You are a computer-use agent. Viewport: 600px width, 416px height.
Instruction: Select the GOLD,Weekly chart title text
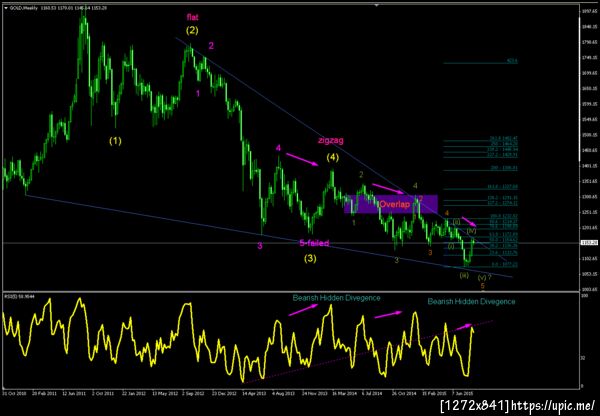23,8
